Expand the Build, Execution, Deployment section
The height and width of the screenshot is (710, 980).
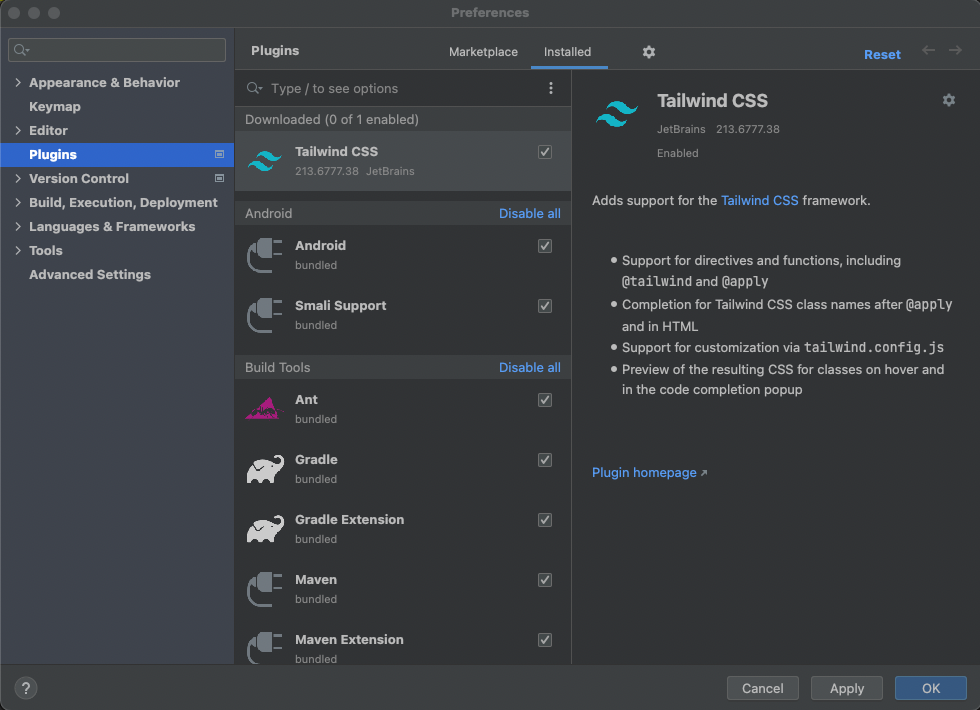tap(18, 203)
